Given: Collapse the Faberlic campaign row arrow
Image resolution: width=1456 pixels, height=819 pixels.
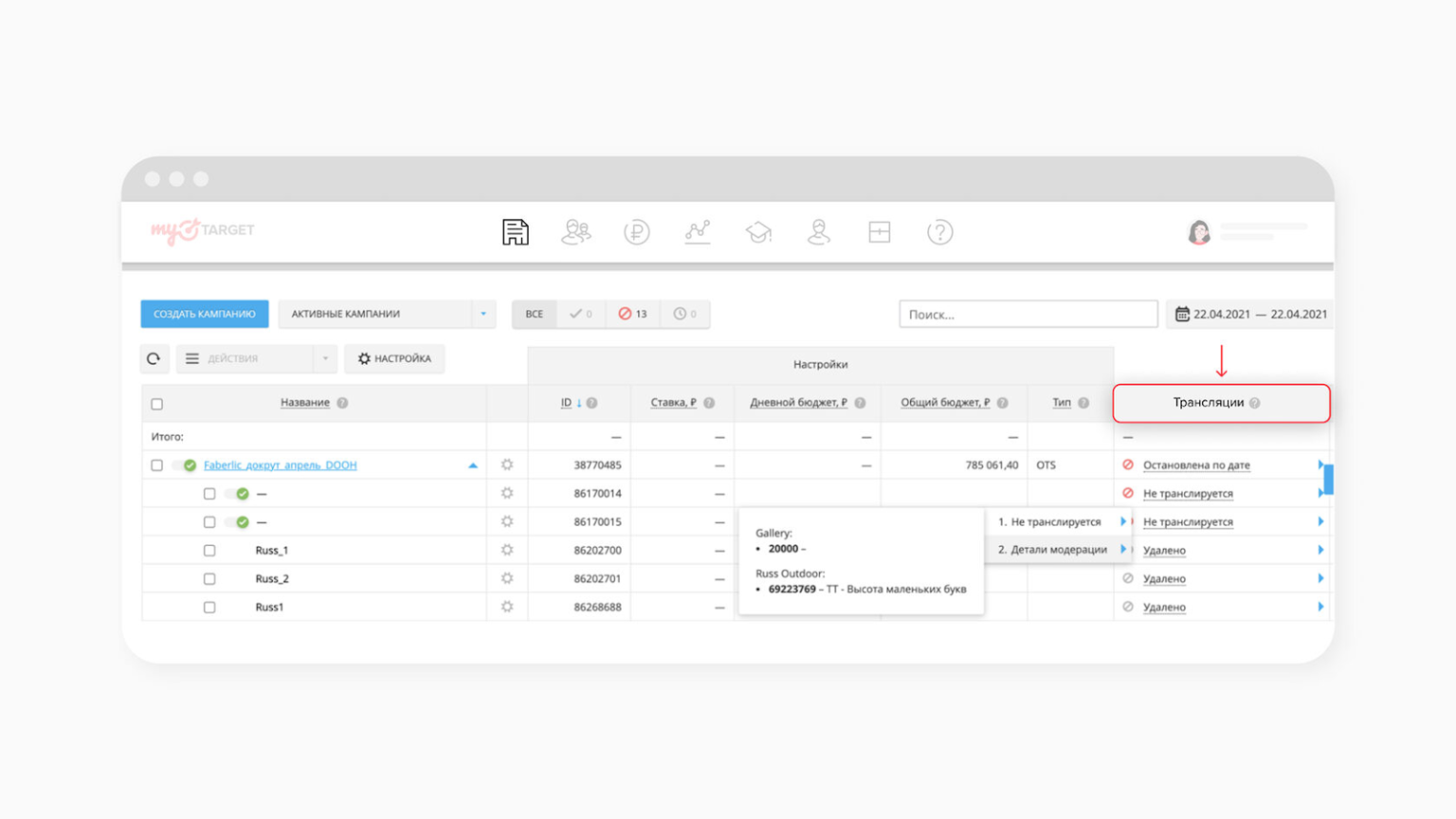Looking at the screenshot, I should click(x=473, y=465).
